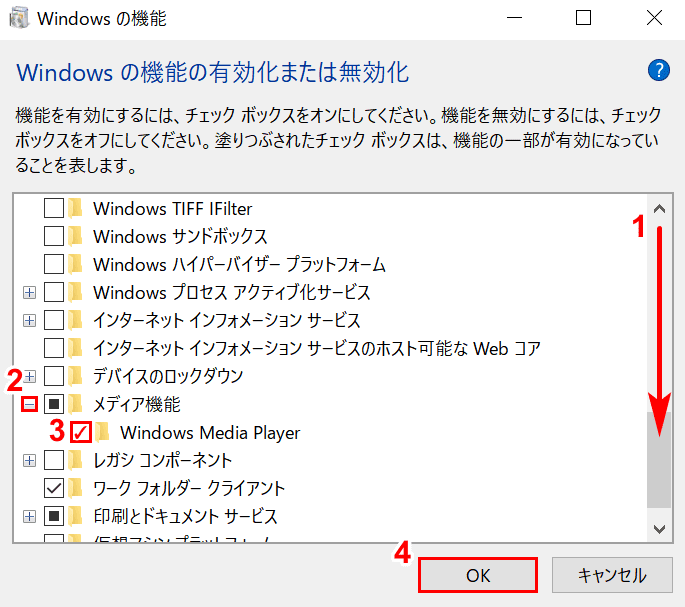685x607 pixels.
Task: Collapse the メディア機能 node
Action: [x=29, y=404]
